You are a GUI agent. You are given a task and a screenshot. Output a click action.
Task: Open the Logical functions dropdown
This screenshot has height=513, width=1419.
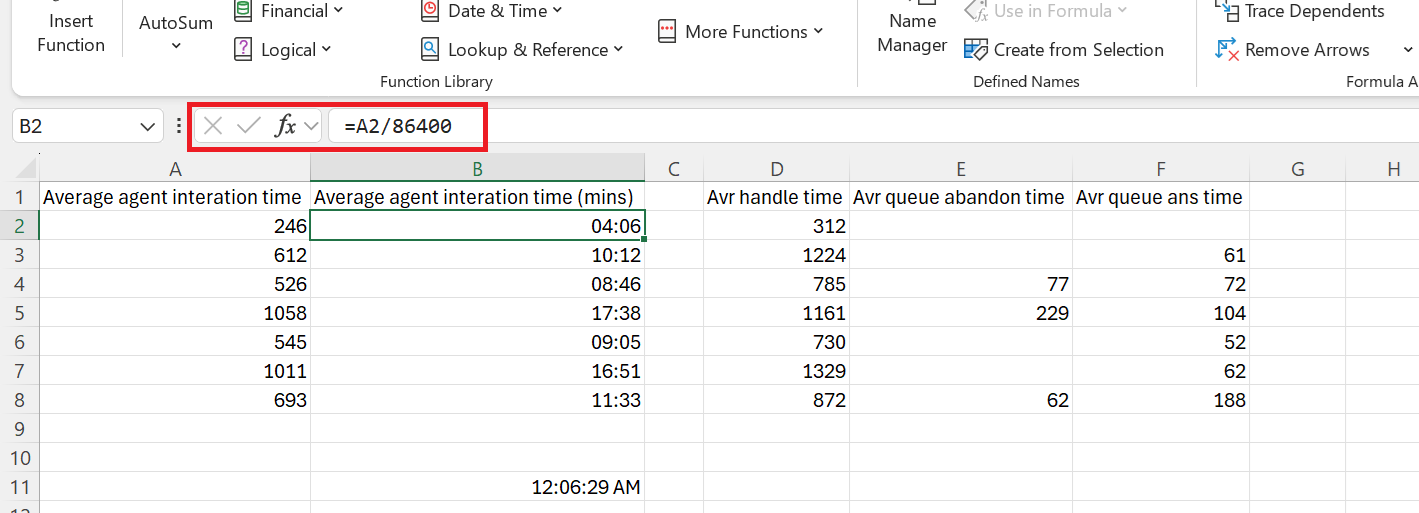282,50
